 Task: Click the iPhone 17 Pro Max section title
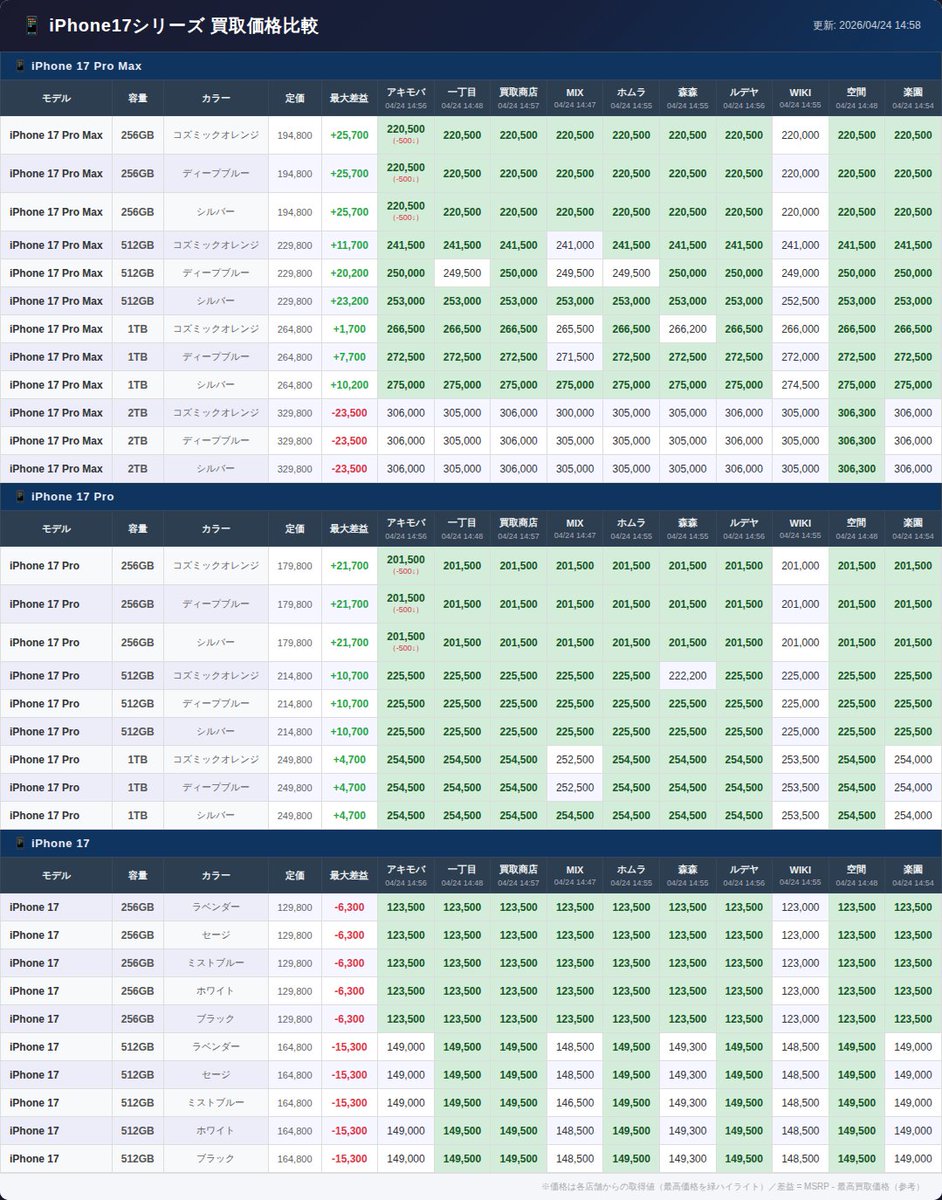click(x=87, y=66)
